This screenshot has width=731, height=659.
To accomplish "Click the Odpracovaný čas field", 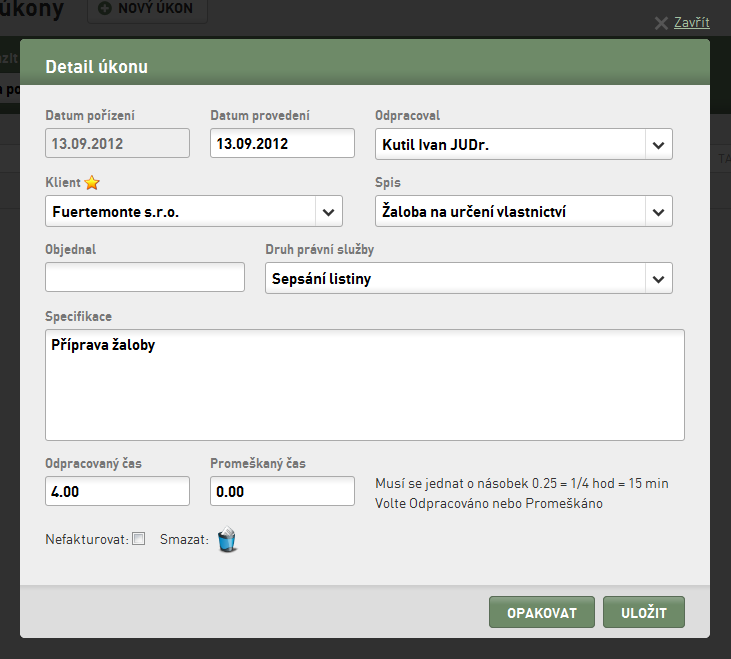I will [117, 491].
